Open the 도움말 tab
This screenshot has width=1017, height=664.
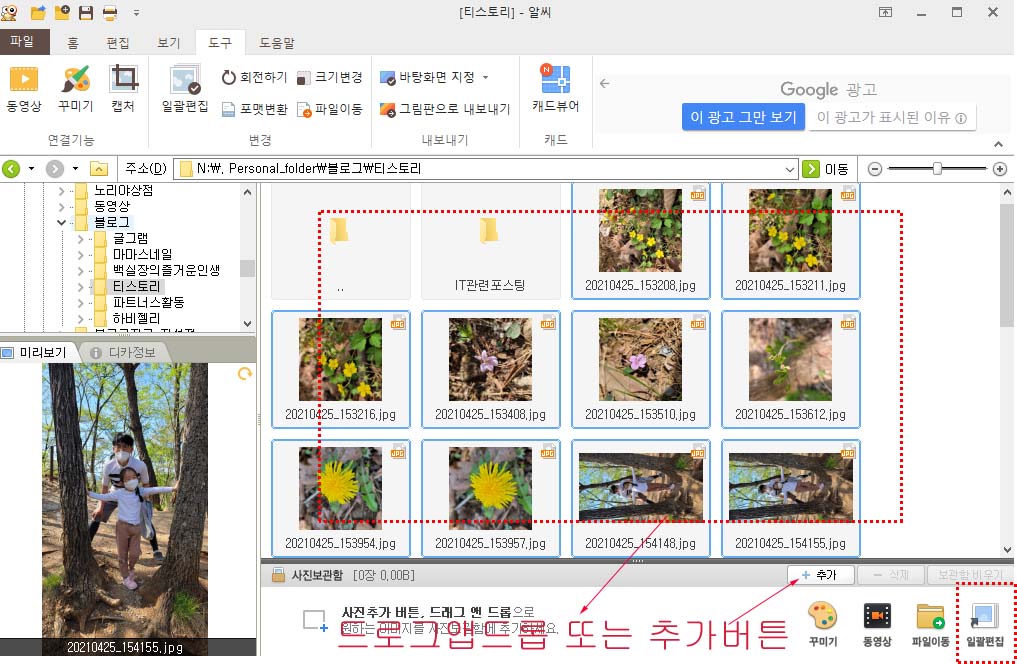click(277, 43)
